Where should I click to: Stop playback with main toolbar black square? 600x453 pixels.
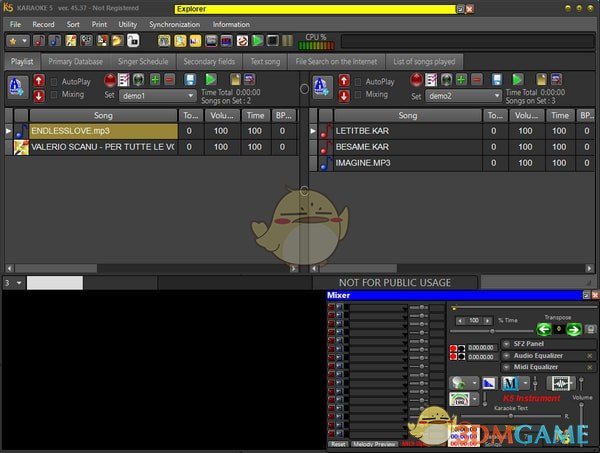point(273,41)
